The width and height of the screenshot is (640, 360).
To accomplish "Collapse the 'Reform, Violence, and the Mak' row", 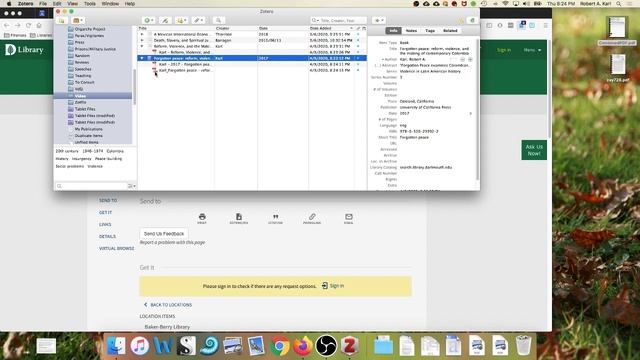I will [x=142, y=47].
